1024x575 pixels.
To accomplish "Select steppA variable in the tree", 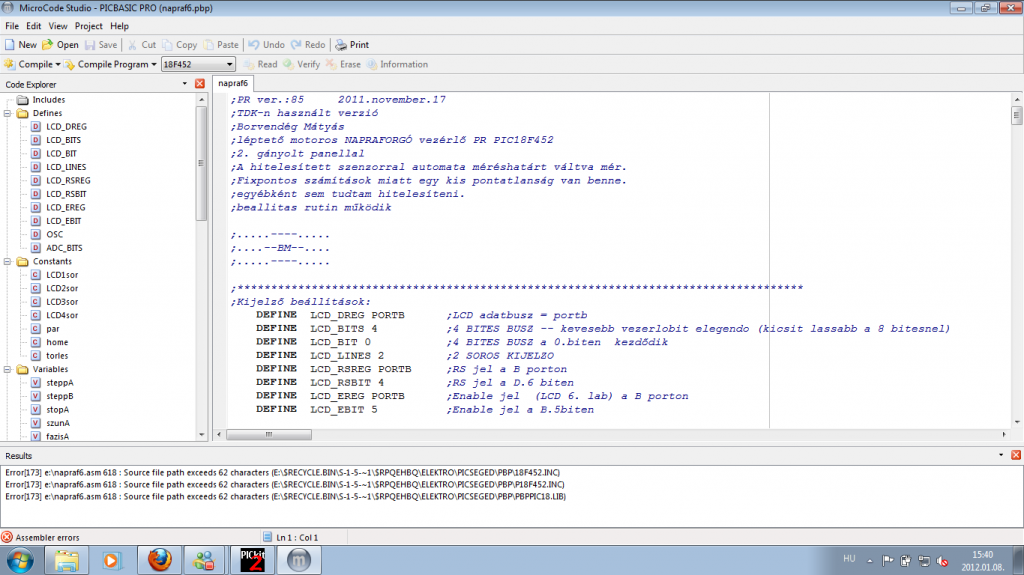I will [x=52, y=383].
